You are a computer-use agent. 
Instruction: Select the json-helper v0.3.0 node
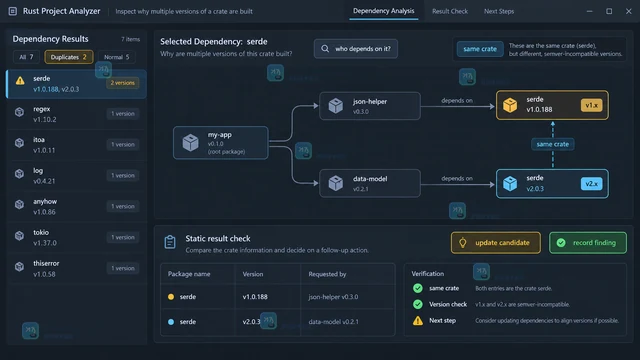(369, 106)
